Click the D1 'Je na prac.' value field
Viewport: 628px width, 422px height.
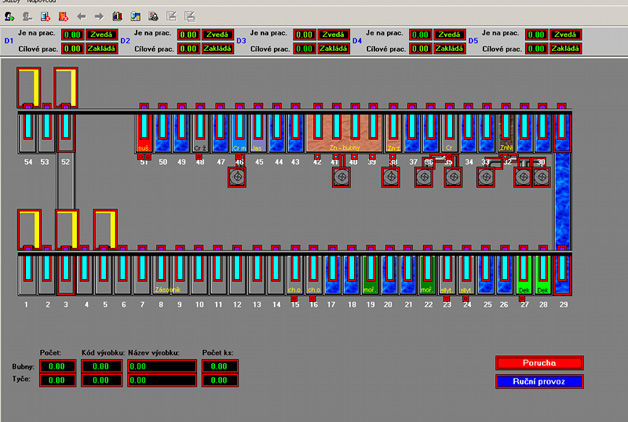click(x=72, y=35)
